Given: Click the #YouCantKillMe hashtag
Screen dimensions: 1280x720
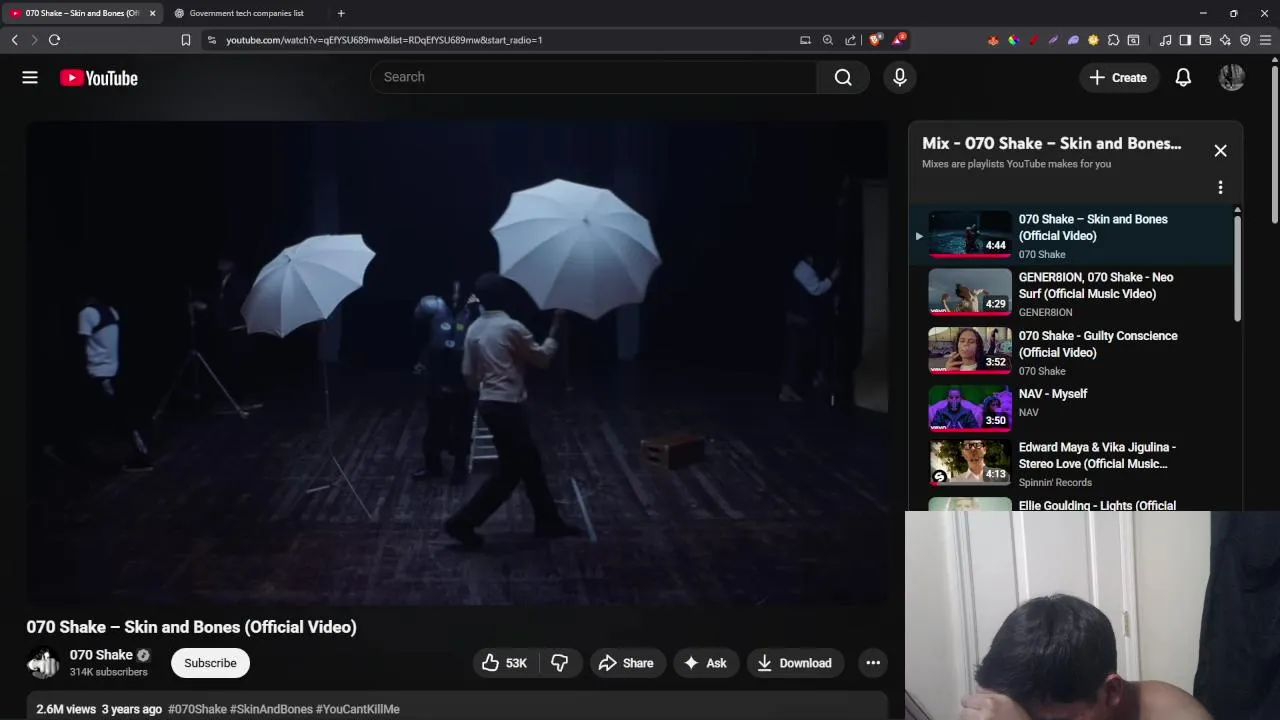Looking at the screenshot, I should pyautogui.click(x=358, y=709).
